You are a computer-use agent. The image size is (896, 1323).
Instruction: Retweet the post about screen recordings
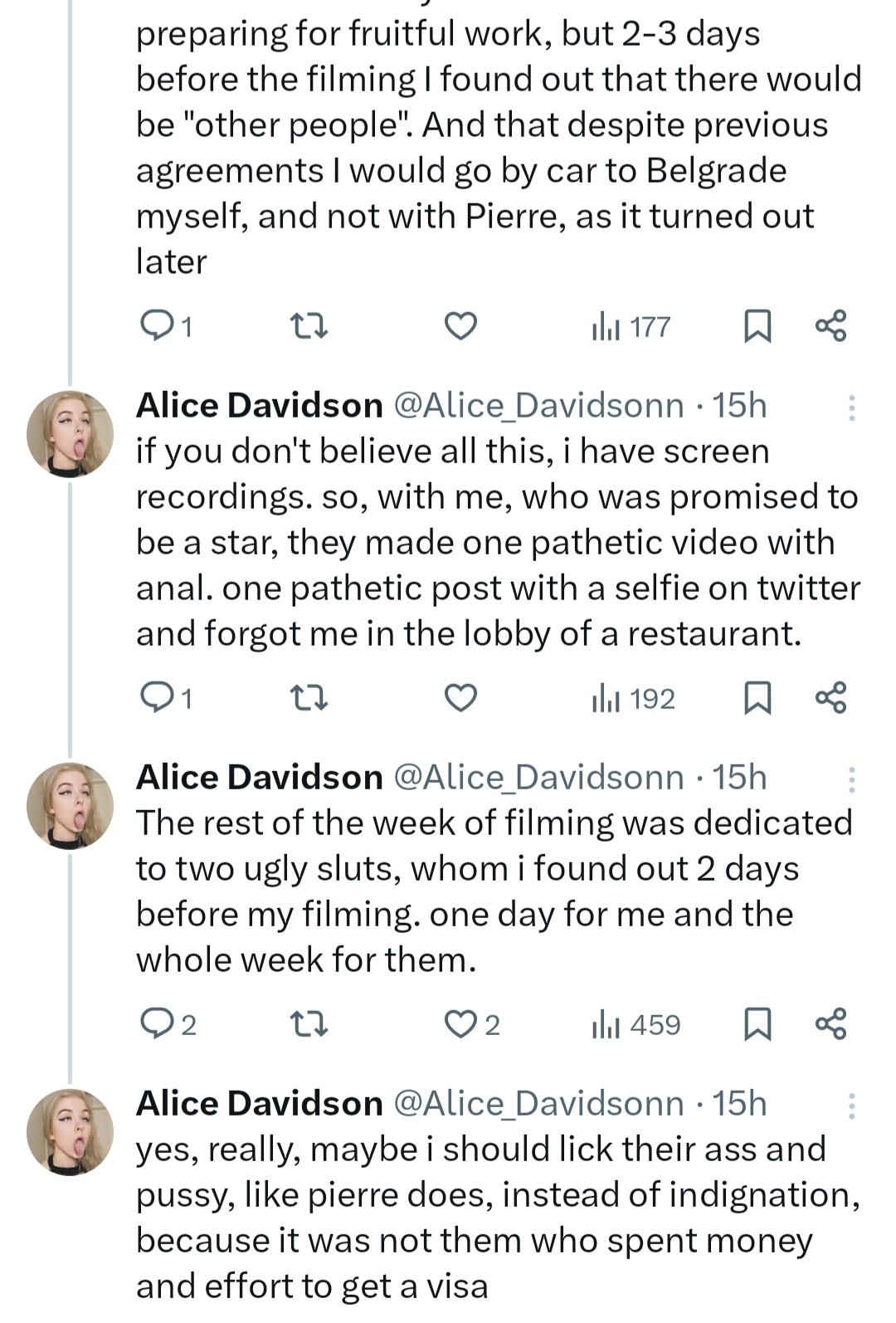[313, 698]
